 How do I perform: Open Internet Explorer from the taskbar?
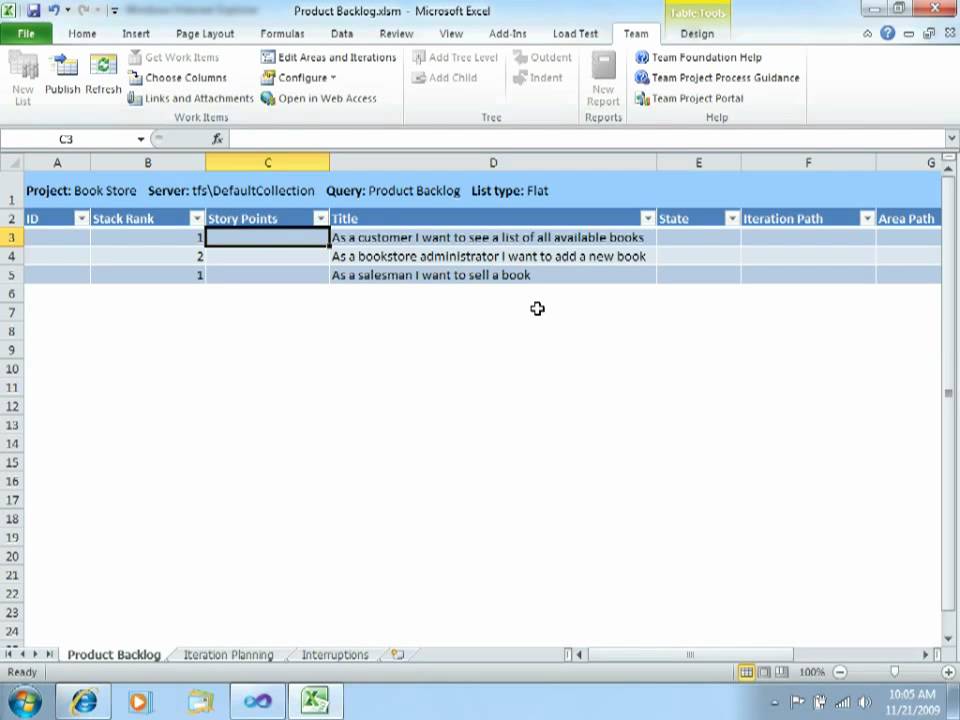(x=83, y=701)
